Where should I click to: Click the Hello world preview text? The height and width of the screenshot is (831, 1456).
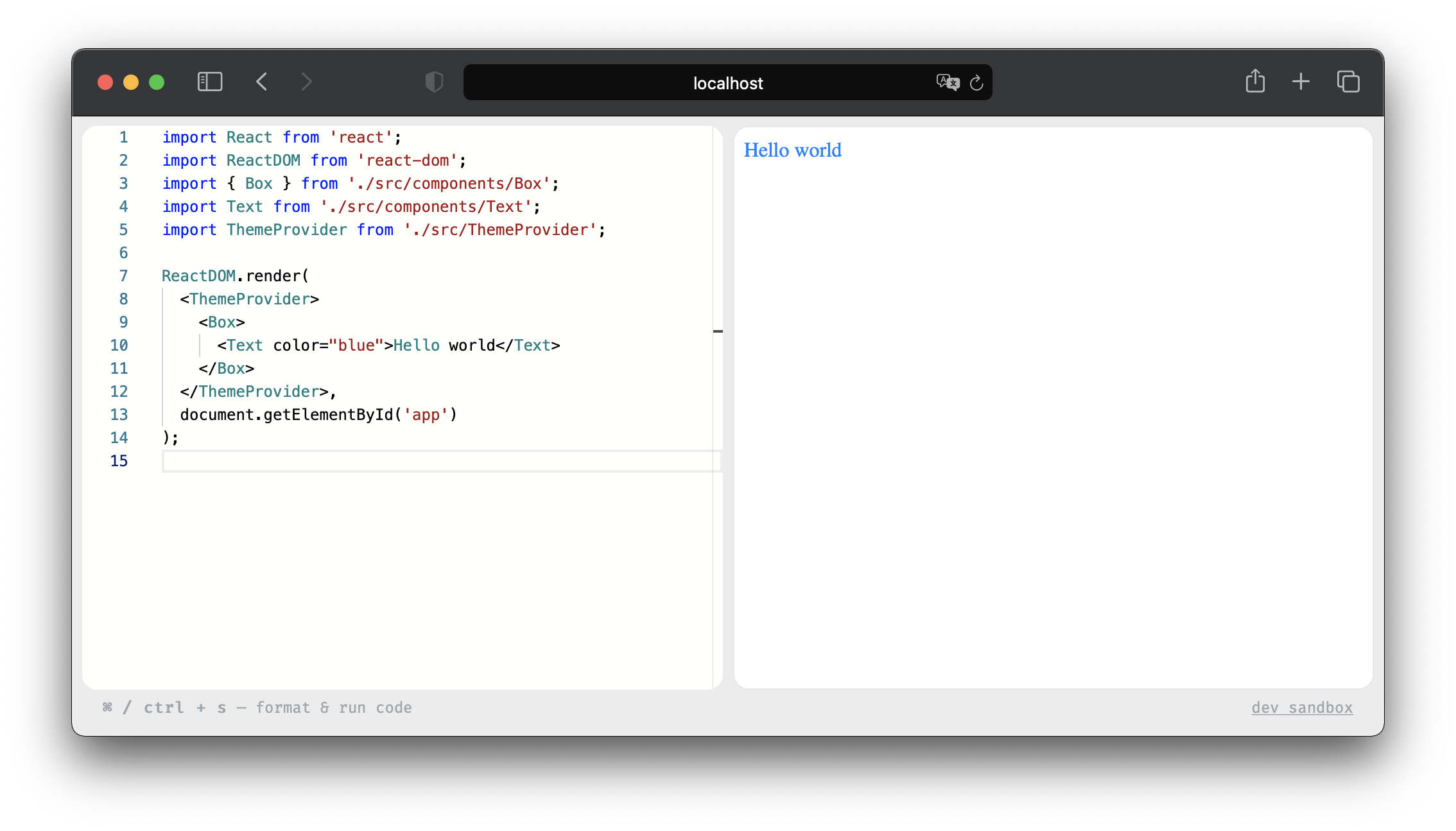click(792, 150)
